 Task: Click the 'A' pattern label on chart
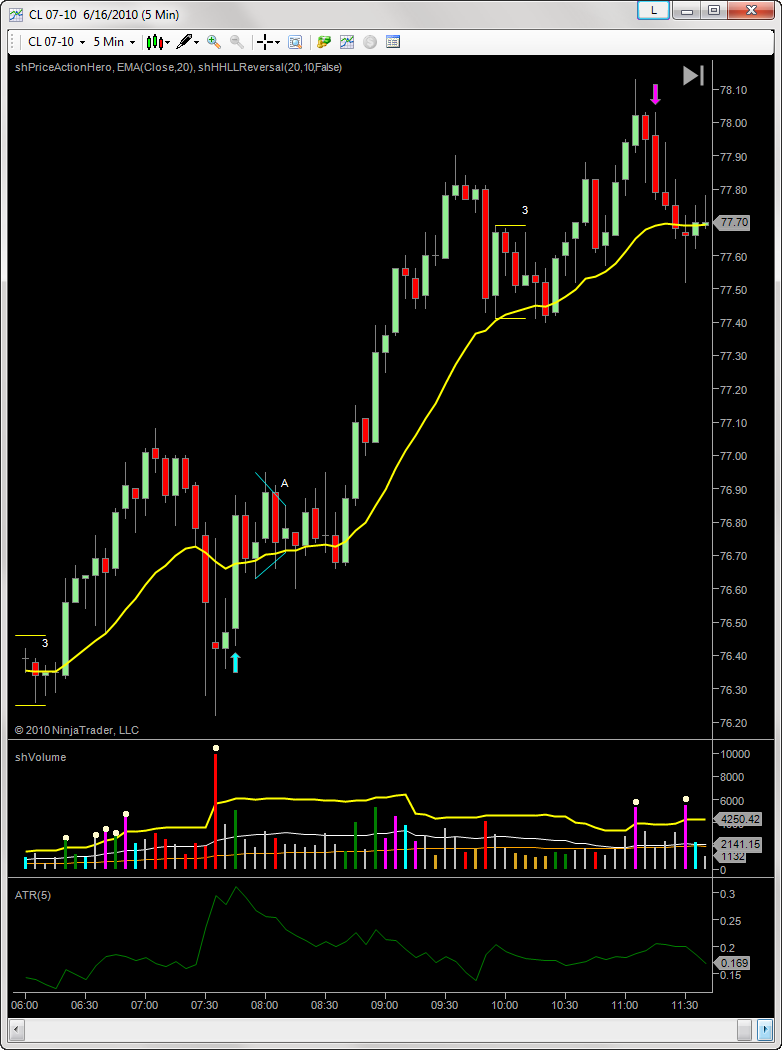coord(285,483)
